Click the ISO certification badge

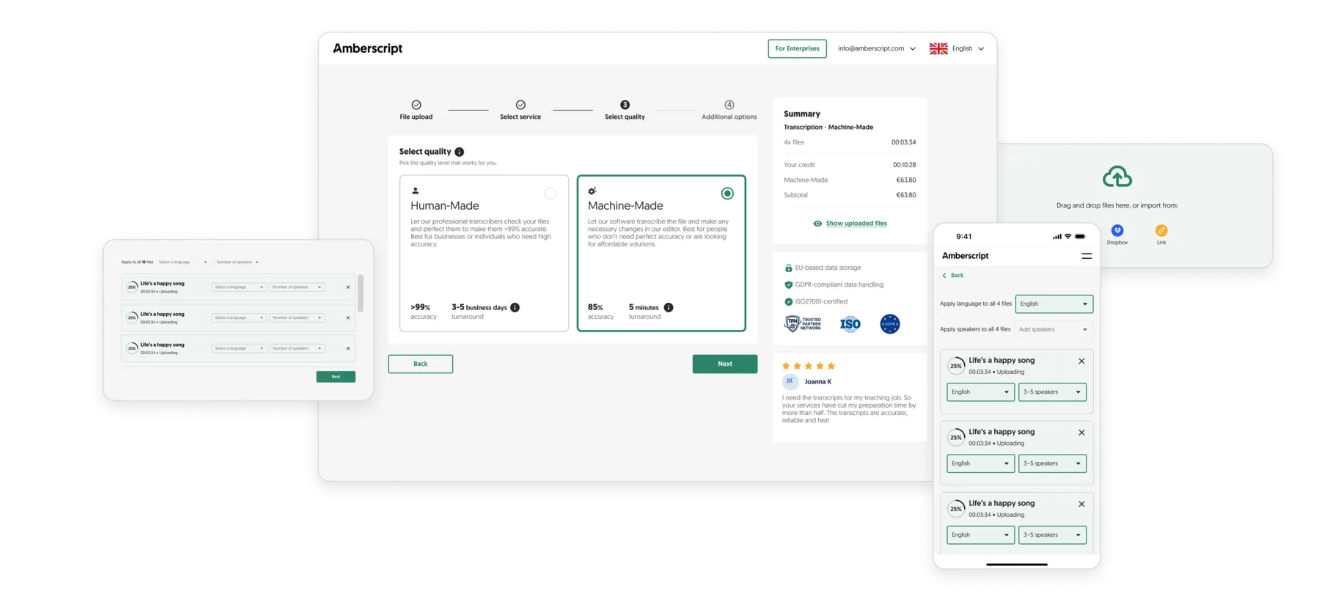pos(850,324)
